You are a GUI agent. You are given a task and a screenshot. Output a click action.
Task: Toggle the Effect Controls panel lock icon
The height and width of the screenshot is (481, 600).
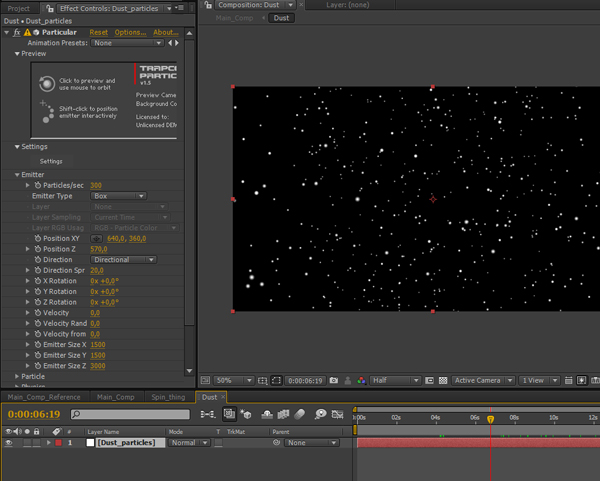[x=50, y=8]
